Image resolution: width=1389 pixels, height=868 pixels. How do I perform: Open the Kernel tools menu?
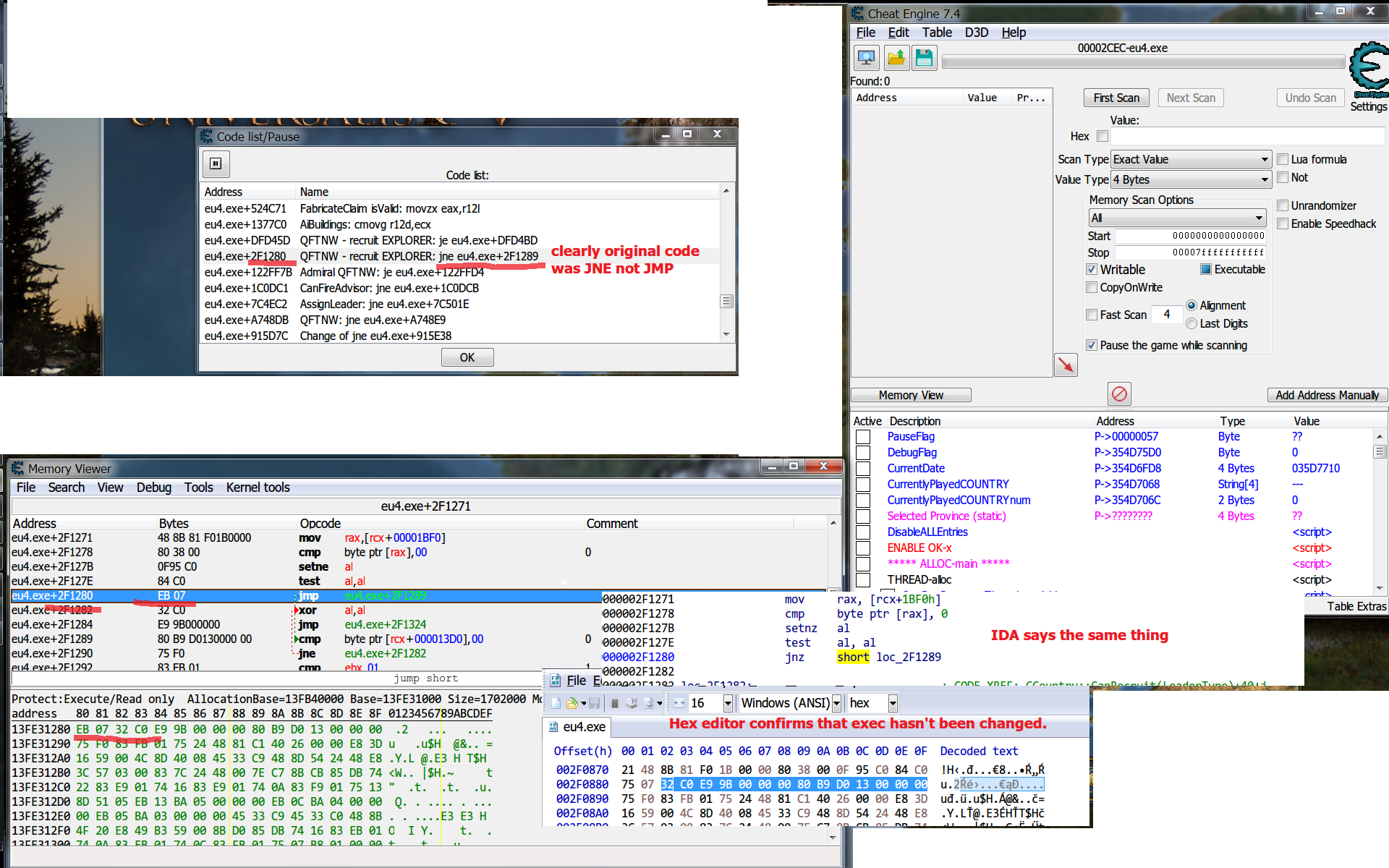point(258,488)
